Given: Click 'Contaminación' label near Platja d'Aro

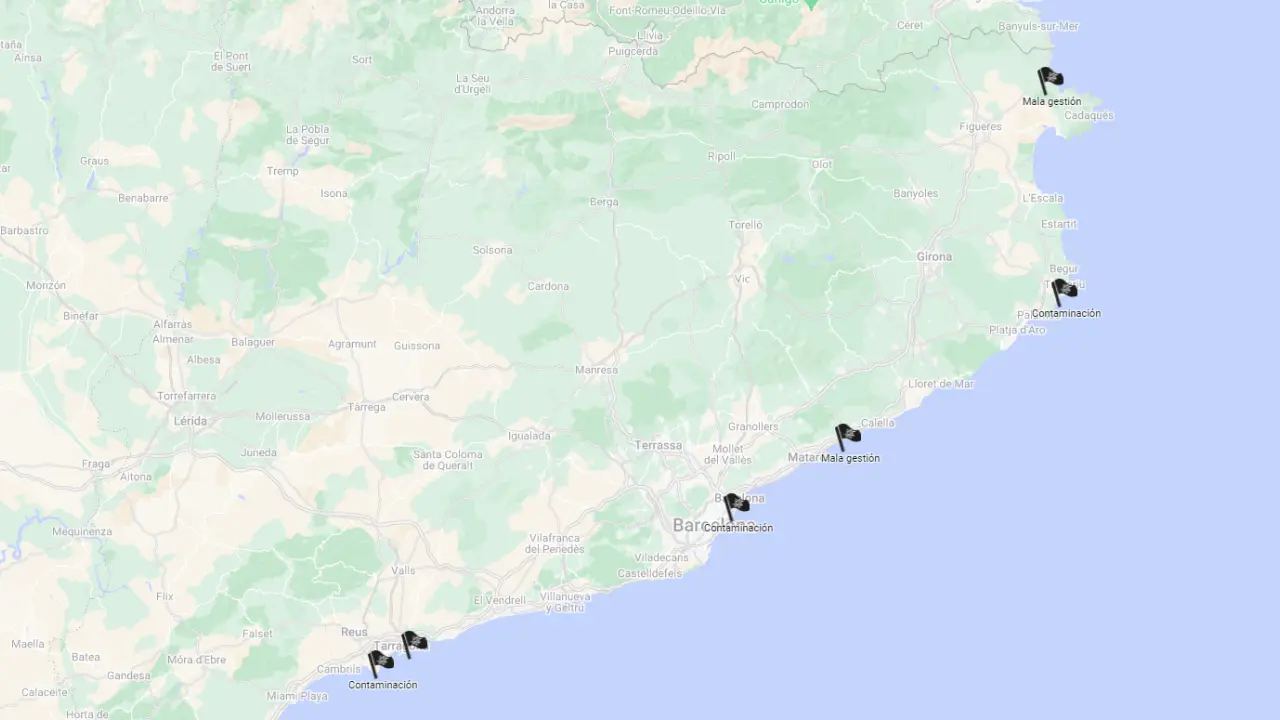Looking at the screenshot, I should (x=1066, y=313).
